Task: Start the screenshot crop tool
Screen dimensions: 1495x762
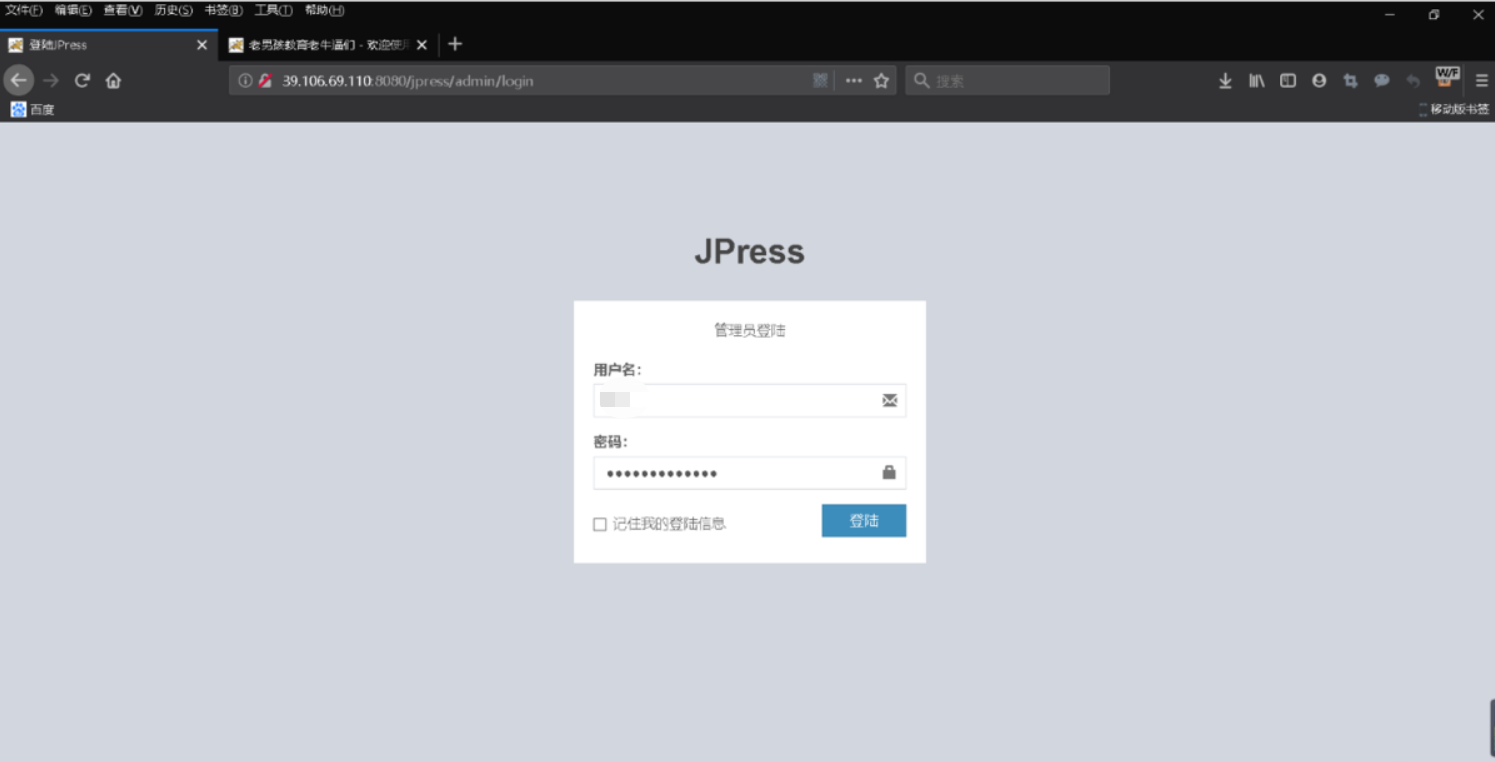Action: [x=1350, y=81]
